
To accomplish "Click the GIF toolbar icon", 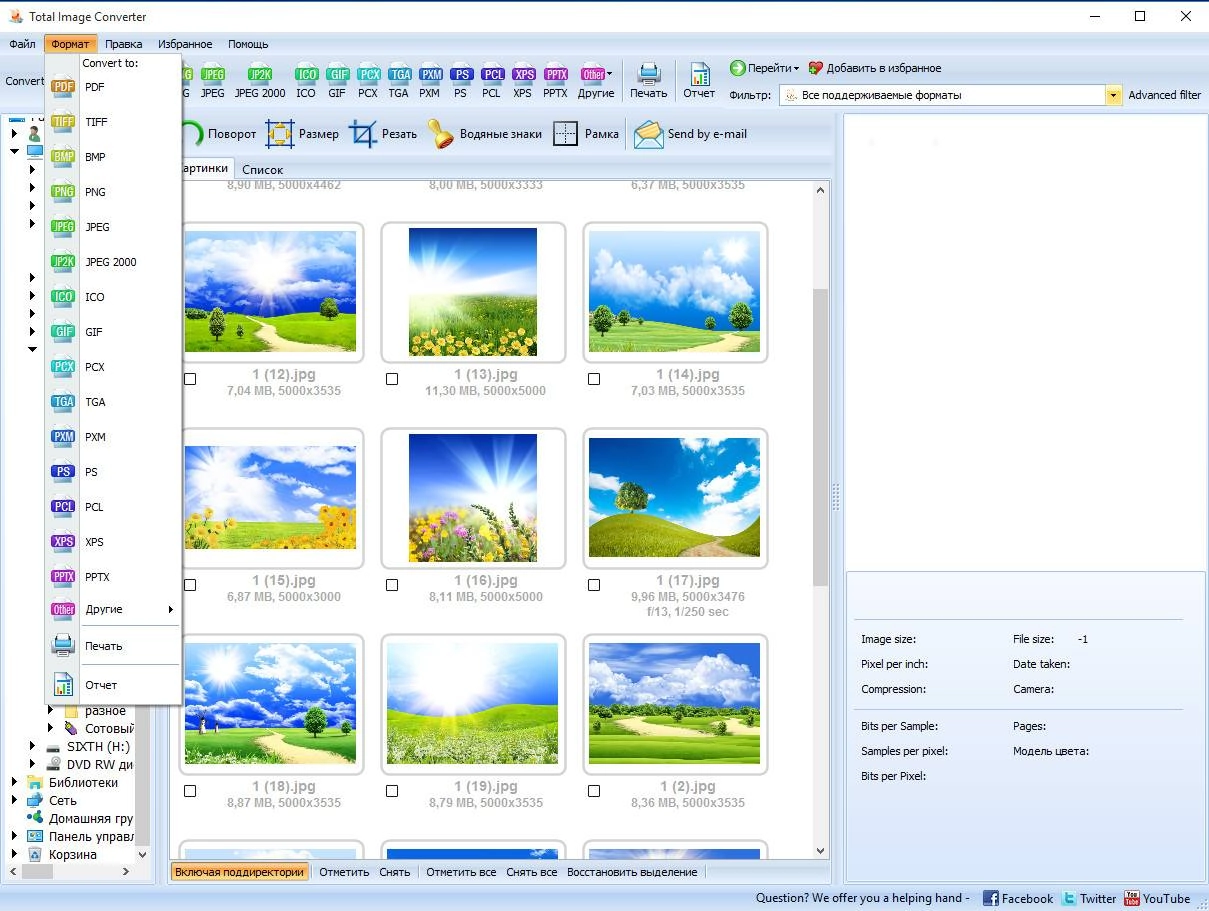I will [337, 82].
